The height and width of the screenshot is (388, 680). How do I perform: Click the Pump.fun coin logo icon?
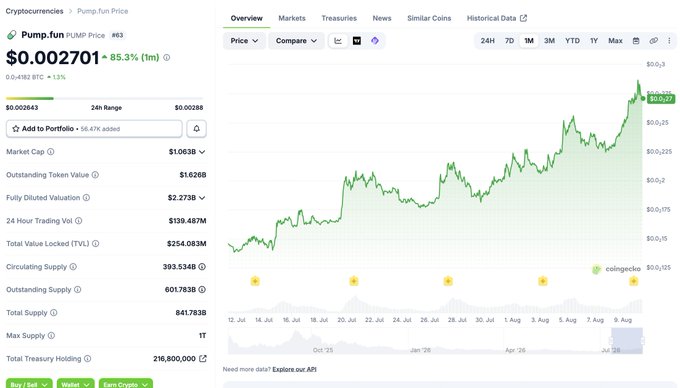[12, 35]
